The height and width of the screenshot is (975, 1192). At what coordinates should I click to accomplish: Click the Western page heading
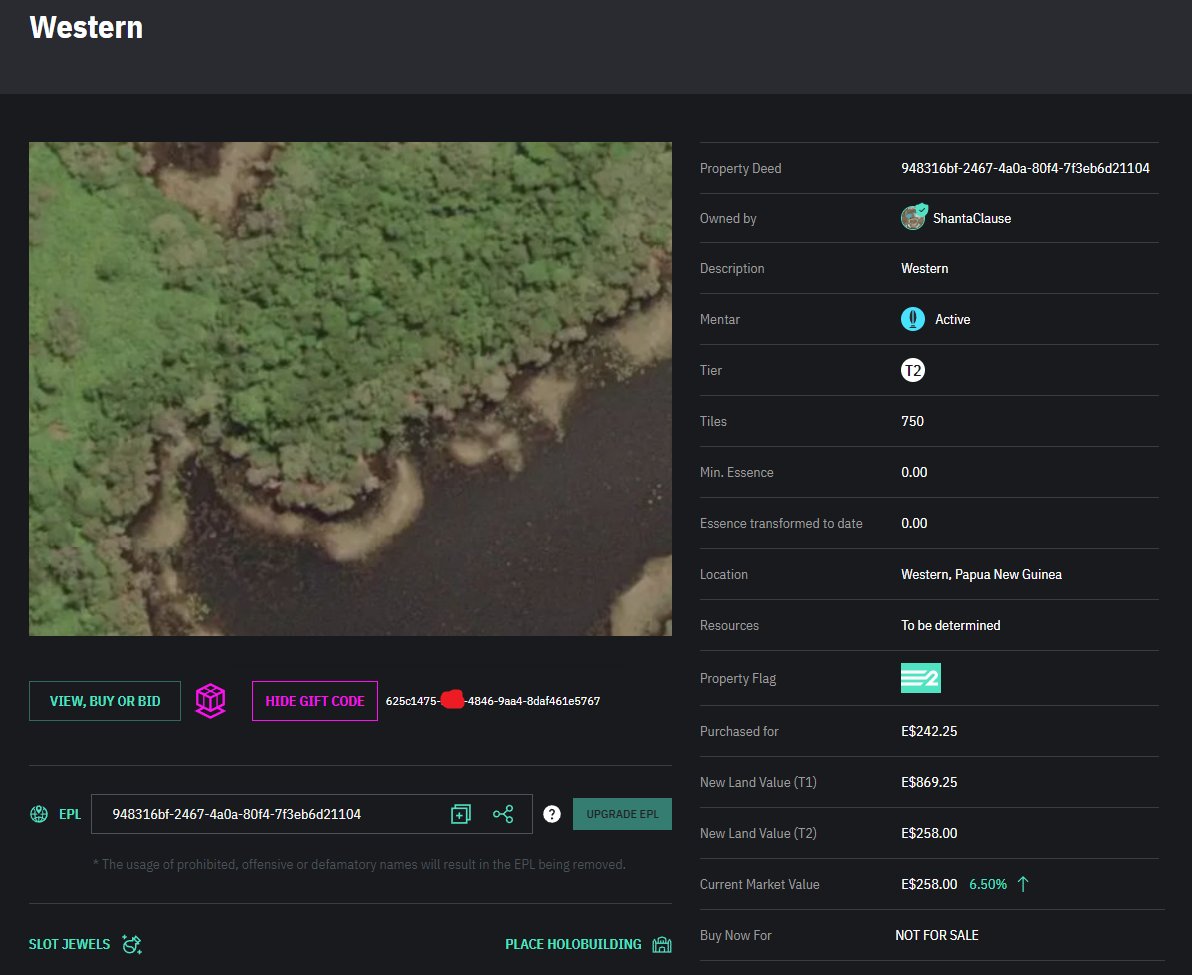point(86,27)
